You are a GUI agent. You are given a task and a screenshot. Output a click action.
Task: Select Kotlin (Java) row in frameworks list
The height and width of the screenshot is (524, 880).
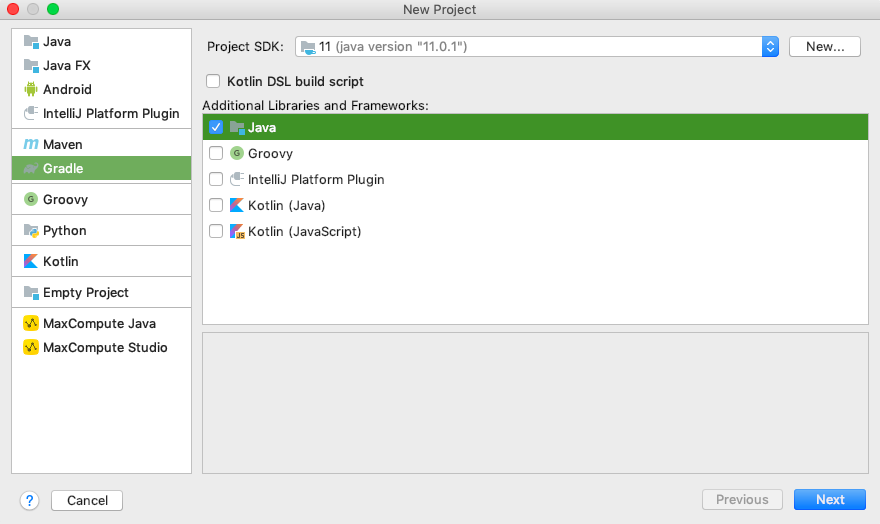286,206
